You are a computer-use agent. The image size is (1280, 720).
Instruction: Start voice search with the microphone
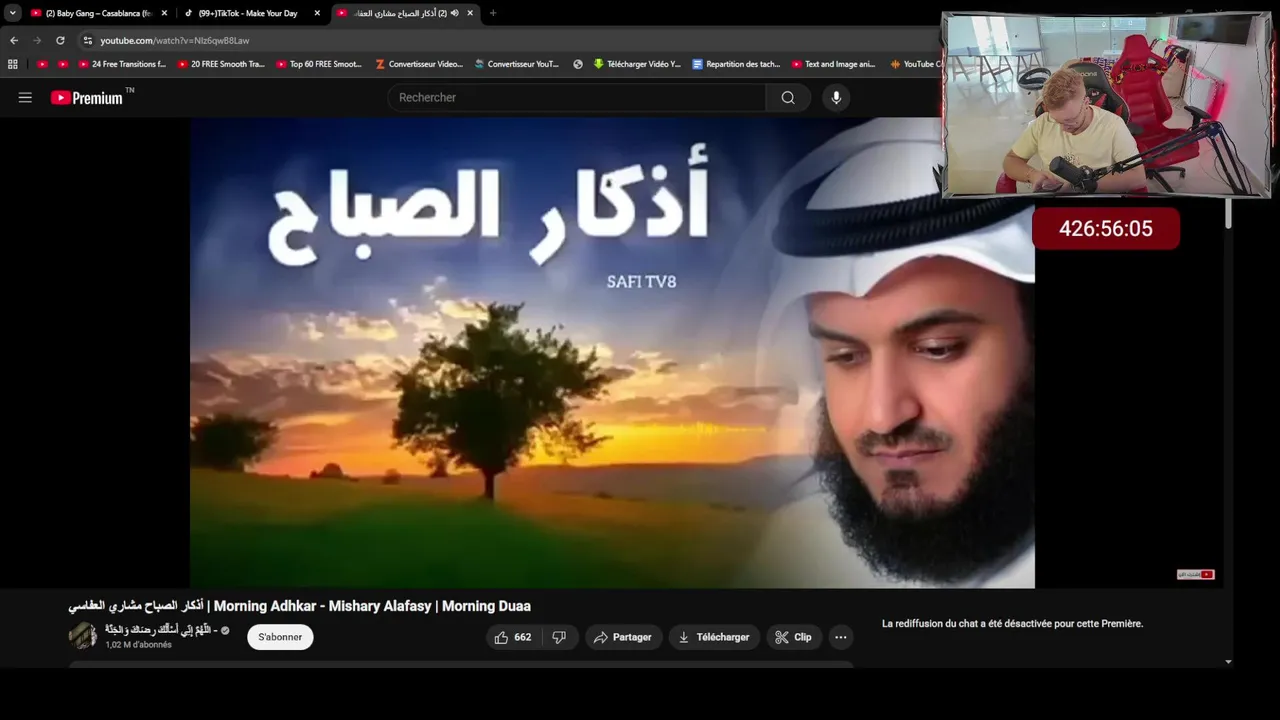coord(836,97)
